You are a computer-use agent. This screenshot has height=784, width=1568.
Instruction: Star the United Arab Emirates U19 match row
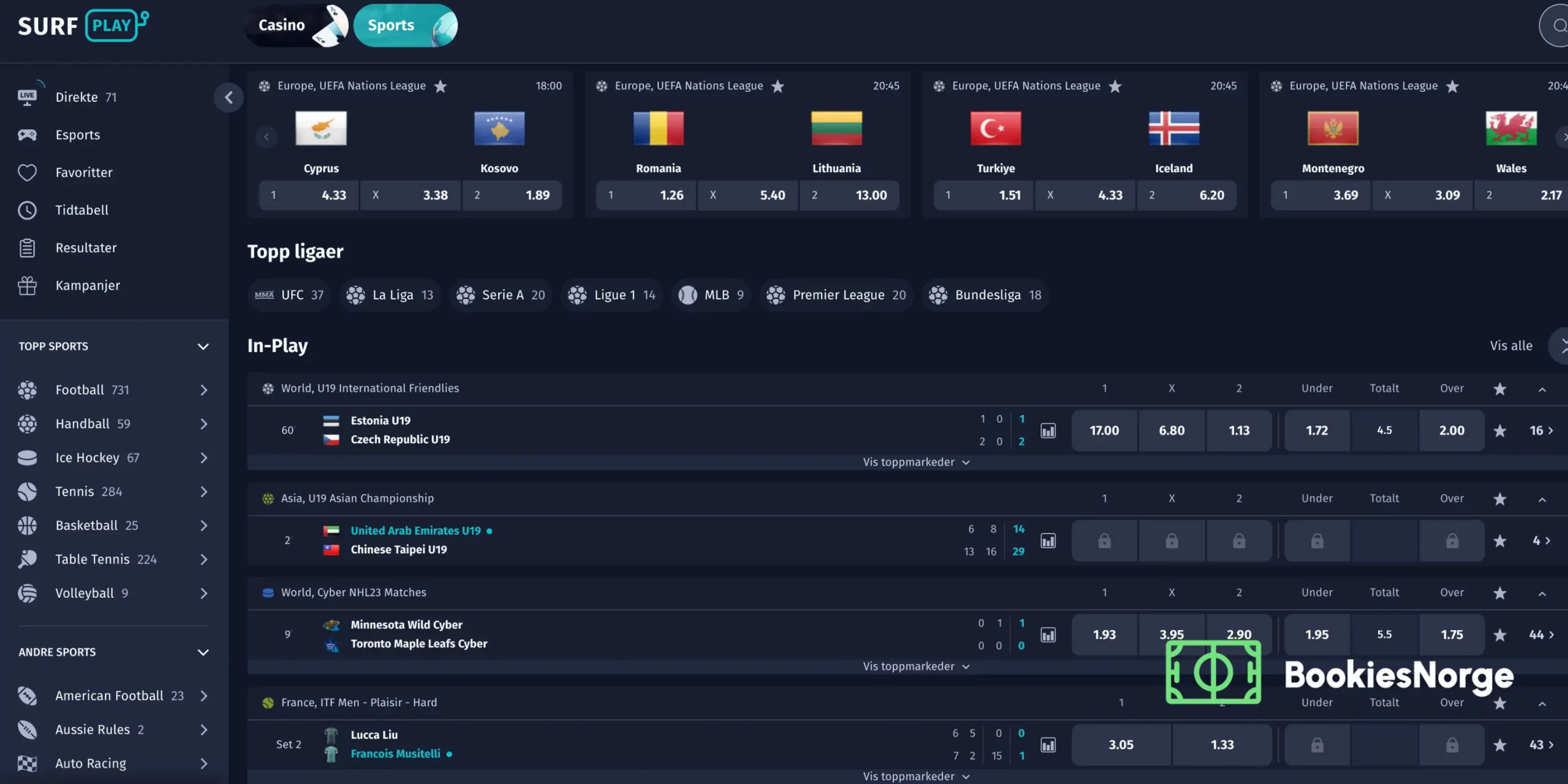click(1499, 541)
